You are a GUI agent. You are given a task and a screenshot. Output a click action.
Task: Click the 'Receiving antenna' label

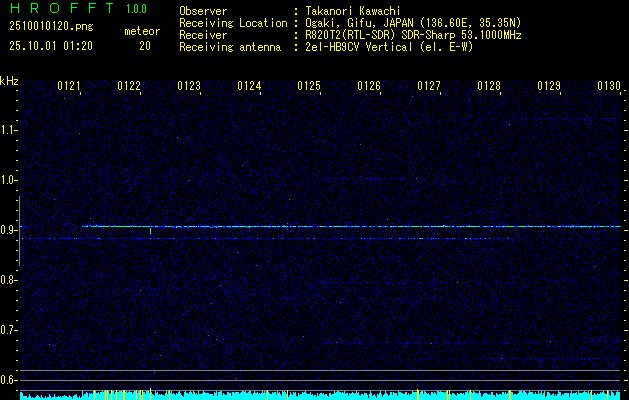coord(230,47)
